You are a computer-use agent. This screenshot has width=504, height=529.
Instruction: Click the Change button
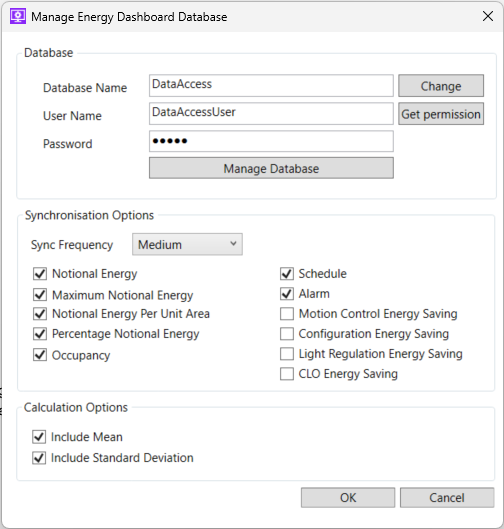click(441, 86)
